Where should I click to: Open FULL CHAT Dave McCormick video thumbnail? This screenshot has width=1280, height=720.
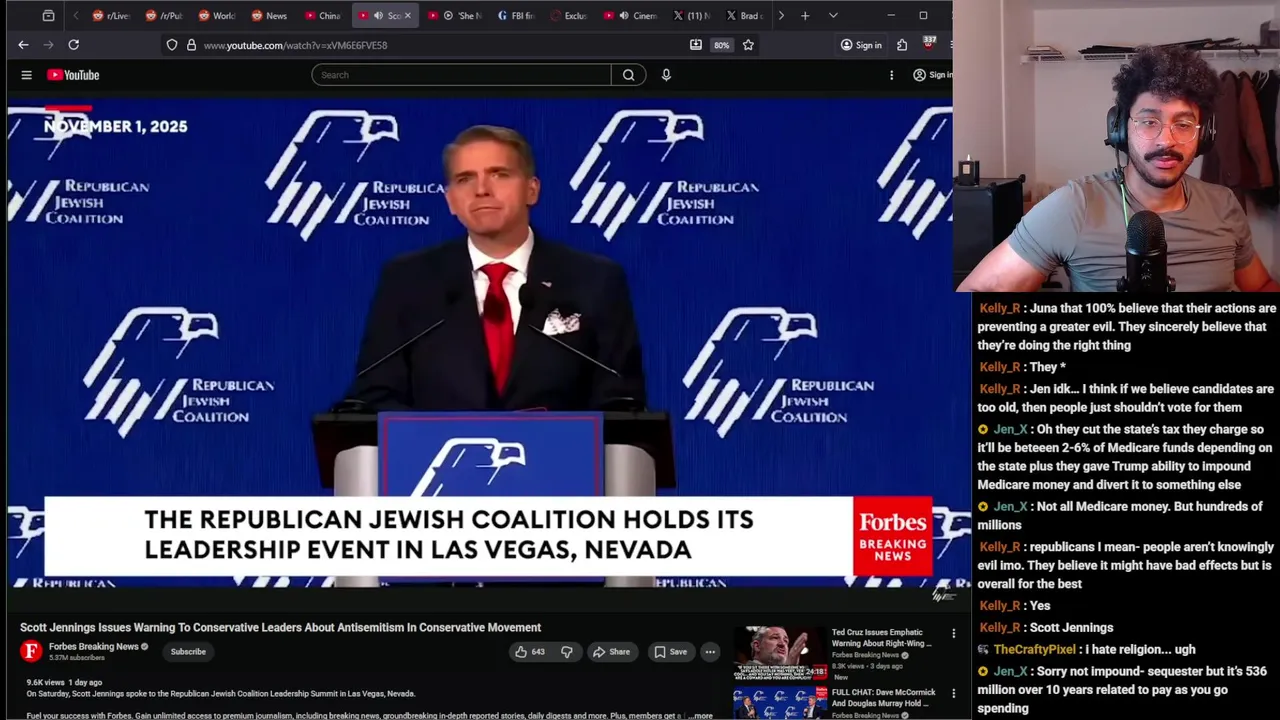click(780, 703)
